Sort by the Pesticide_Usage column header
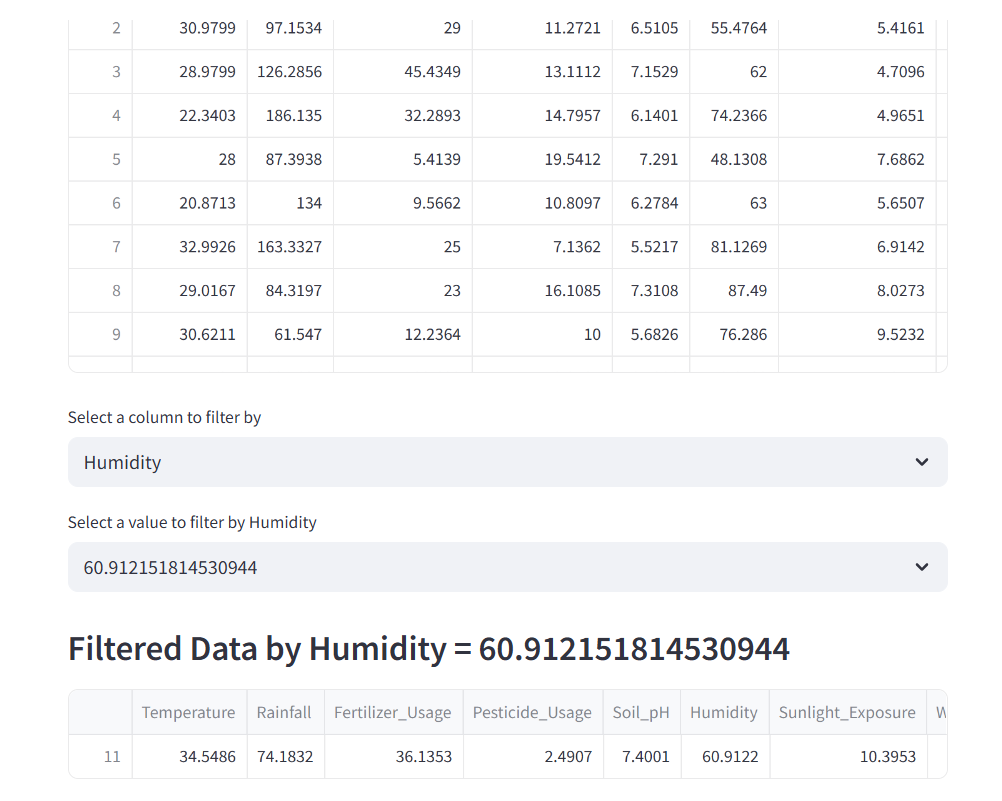Screen dimensions: 1002x801 click(533, 712)
